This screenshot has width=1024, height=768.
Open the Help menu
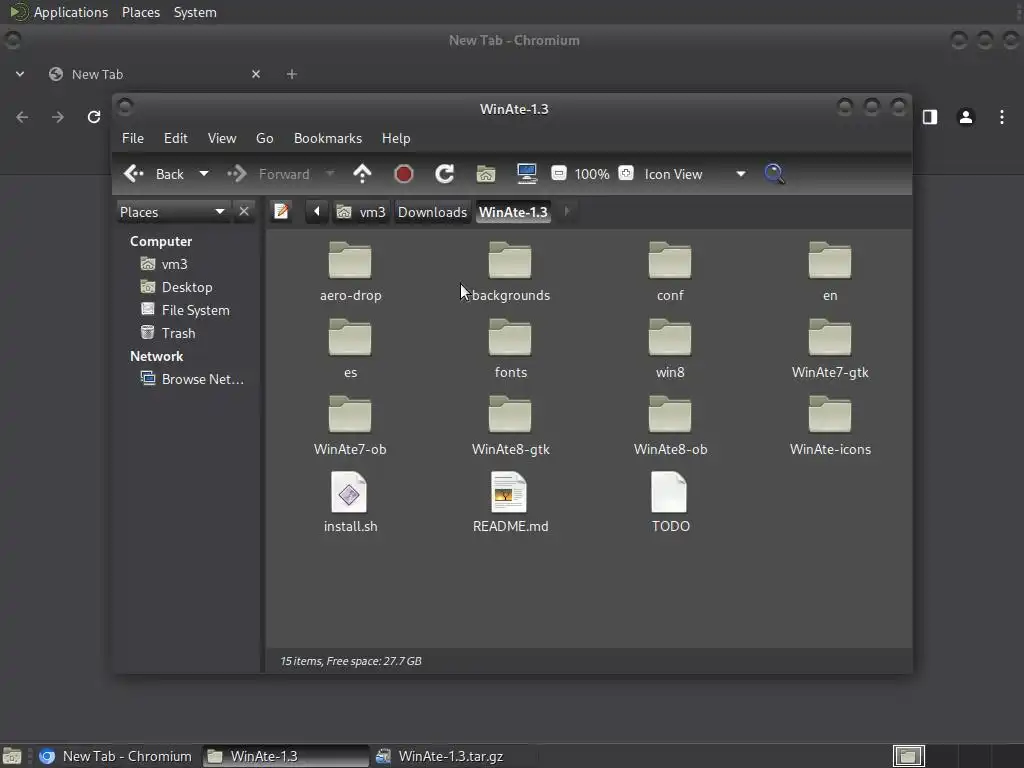tap(396, 138)
